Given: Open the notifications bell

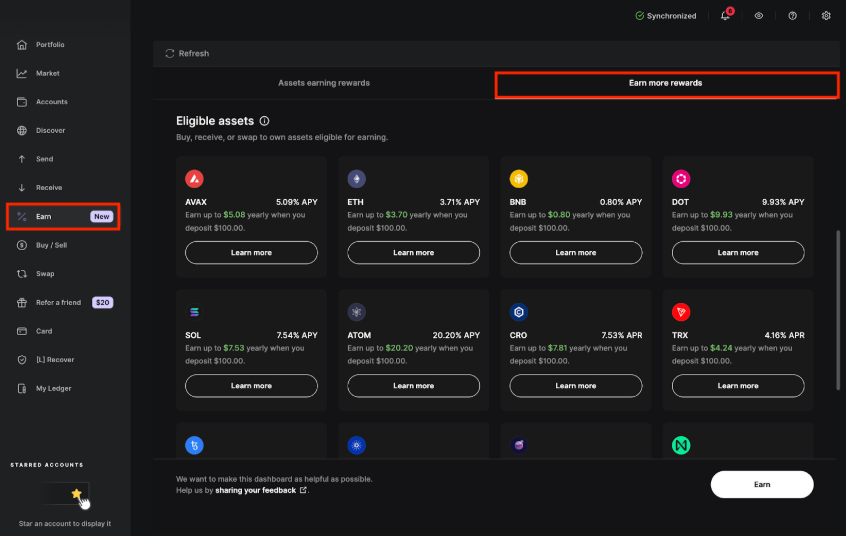Looking at the screenshot, I should pyautogui.click(x=725, y=16).
